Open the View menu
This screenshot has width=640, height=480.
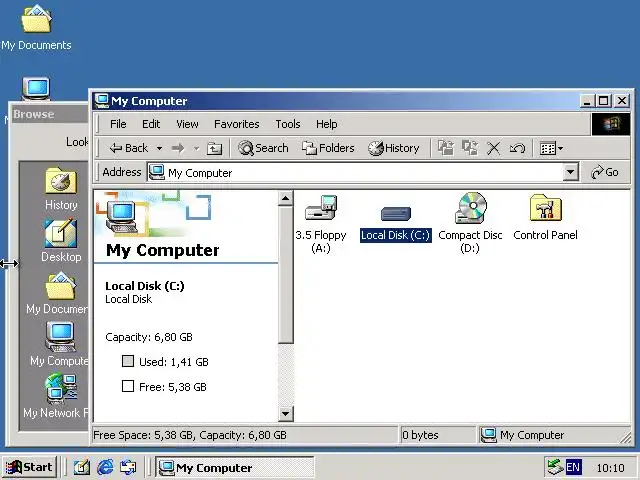187,124
